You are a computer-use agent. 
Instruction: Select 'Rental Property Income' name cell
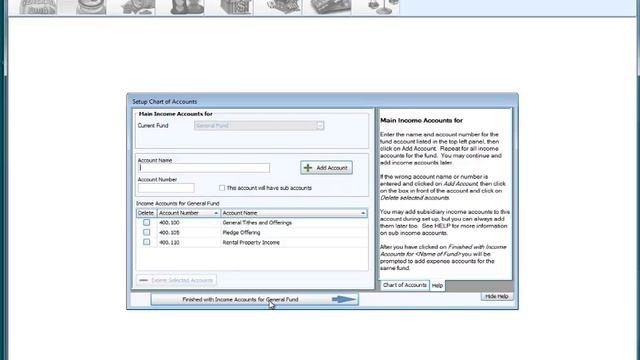(294, 242)
